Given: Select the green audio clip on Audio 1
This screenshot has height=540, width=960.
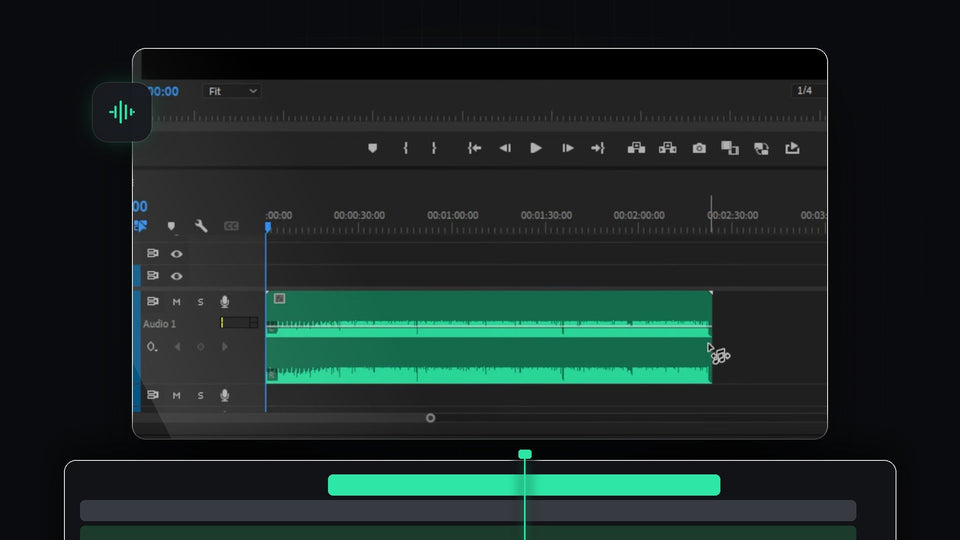Looking at the screenshot, I should click(x=489, y=337).
